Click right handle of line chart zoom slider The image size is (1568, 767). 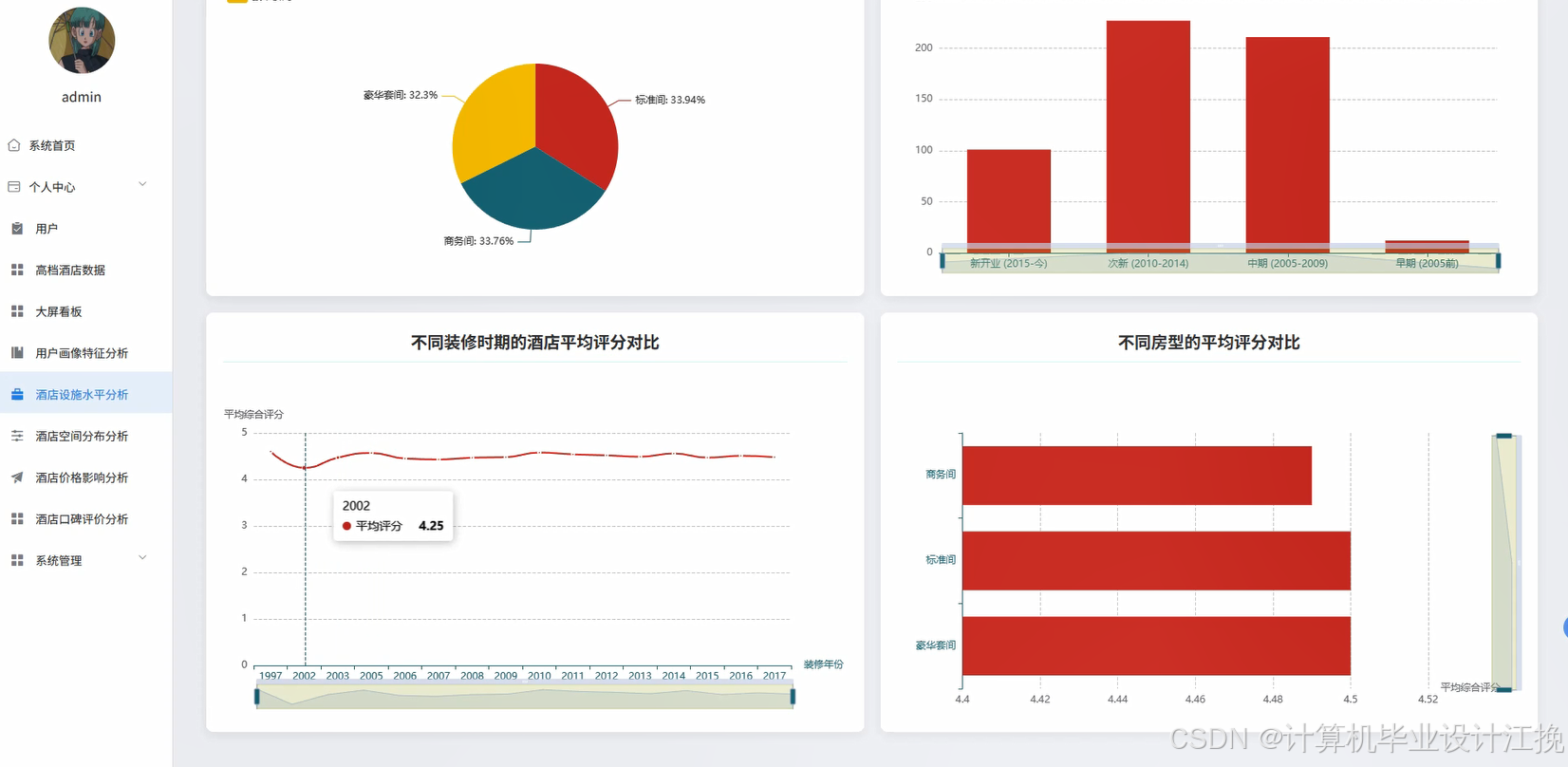point(793,697)
